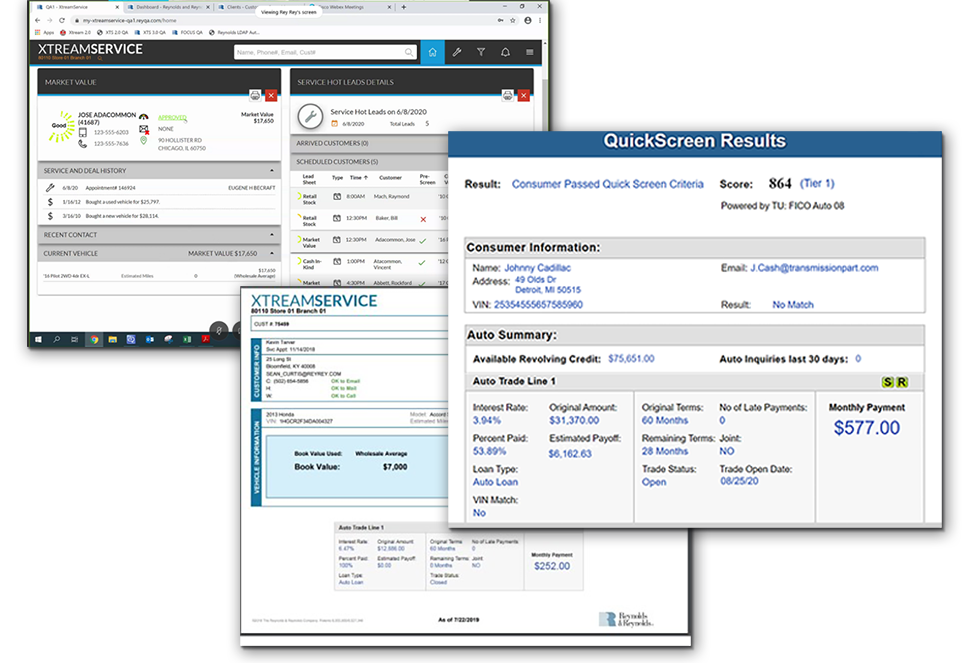Open the filter funnel in XtreamService header
The width and height of the screenshot is (974, 663).
pyautogui.click(x=481, y=52)
